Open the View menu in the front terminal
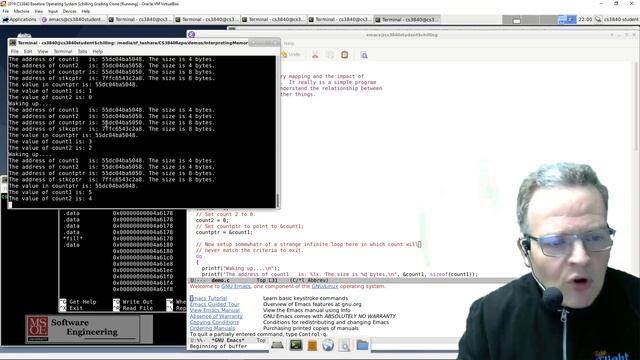This screenshot has height=360, width=640. 43,51
